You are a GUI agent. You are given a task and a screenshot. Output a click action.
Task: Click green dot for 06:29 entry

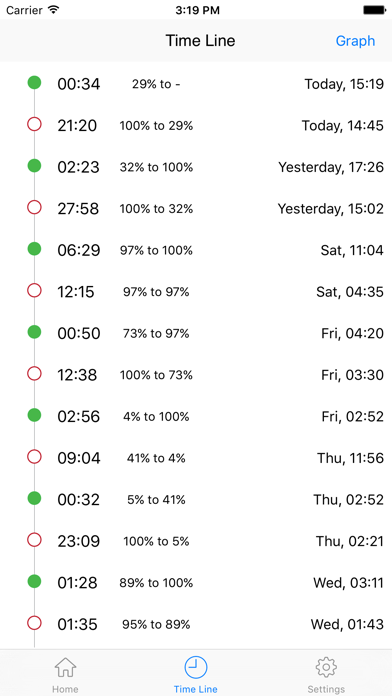coord(34,249)
